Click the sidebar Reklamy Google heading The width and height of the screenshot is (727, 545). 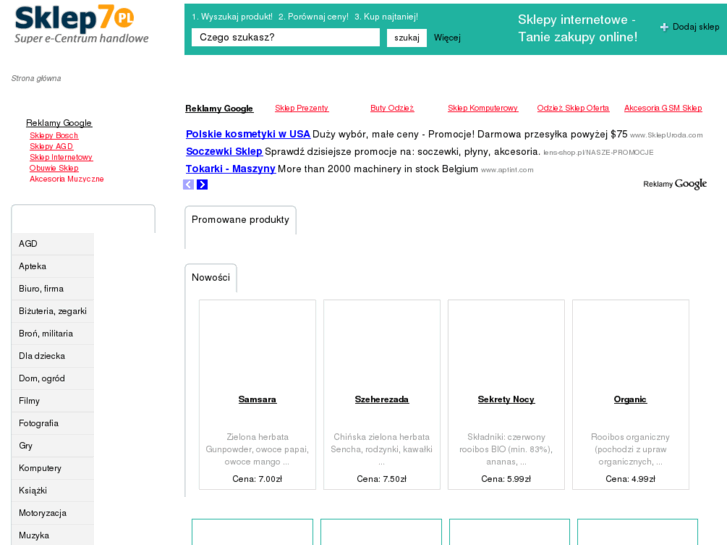point(59,123)
